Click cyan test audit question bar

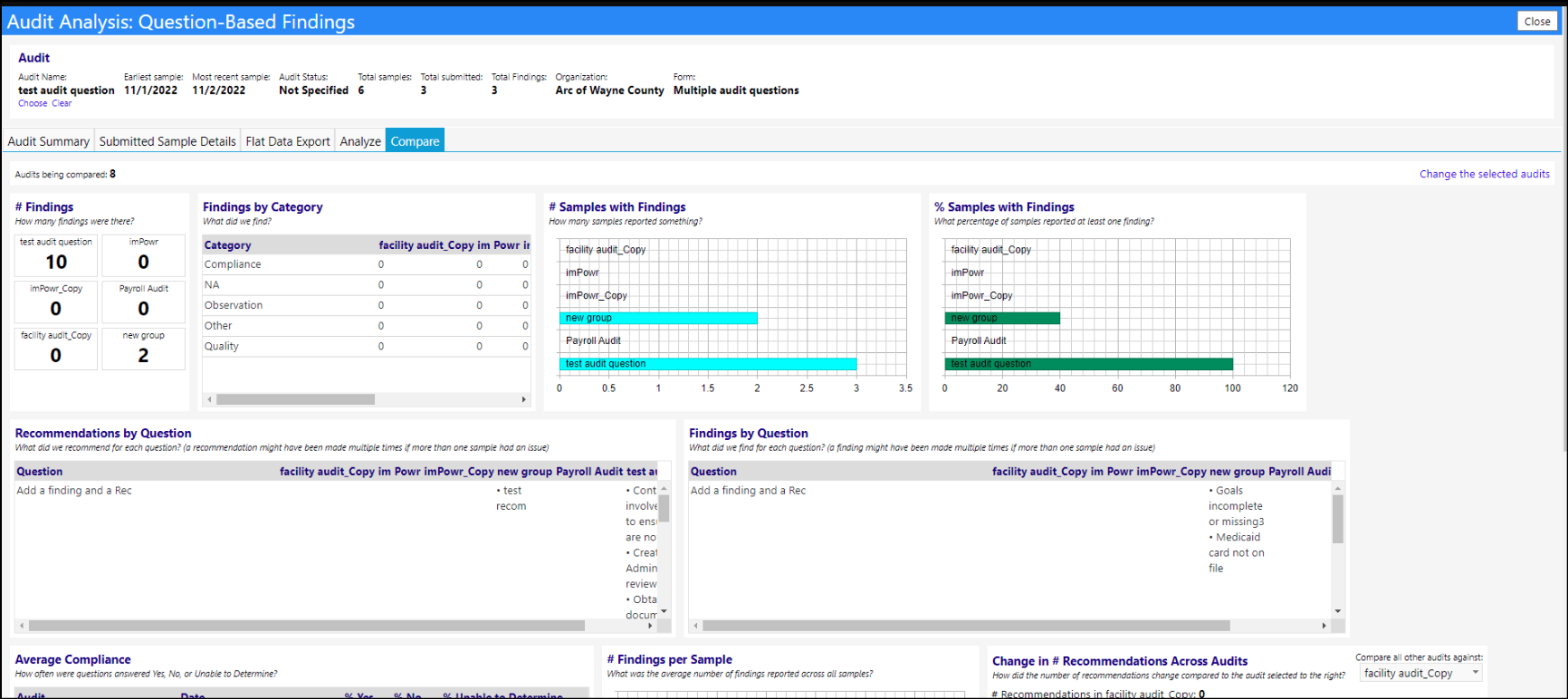(708, 364)
